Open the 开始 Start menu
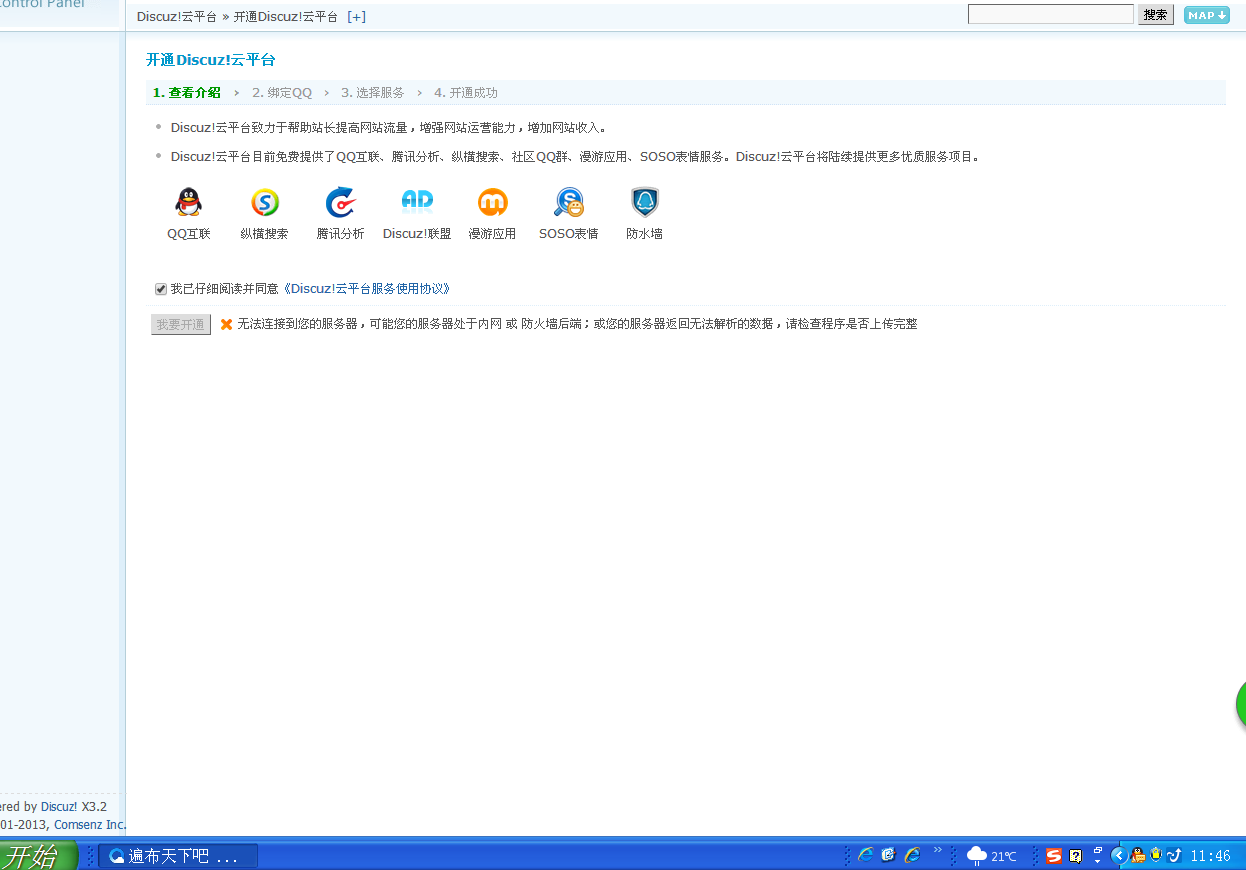This screenshot has width=1246, height=870. point(39,856)
